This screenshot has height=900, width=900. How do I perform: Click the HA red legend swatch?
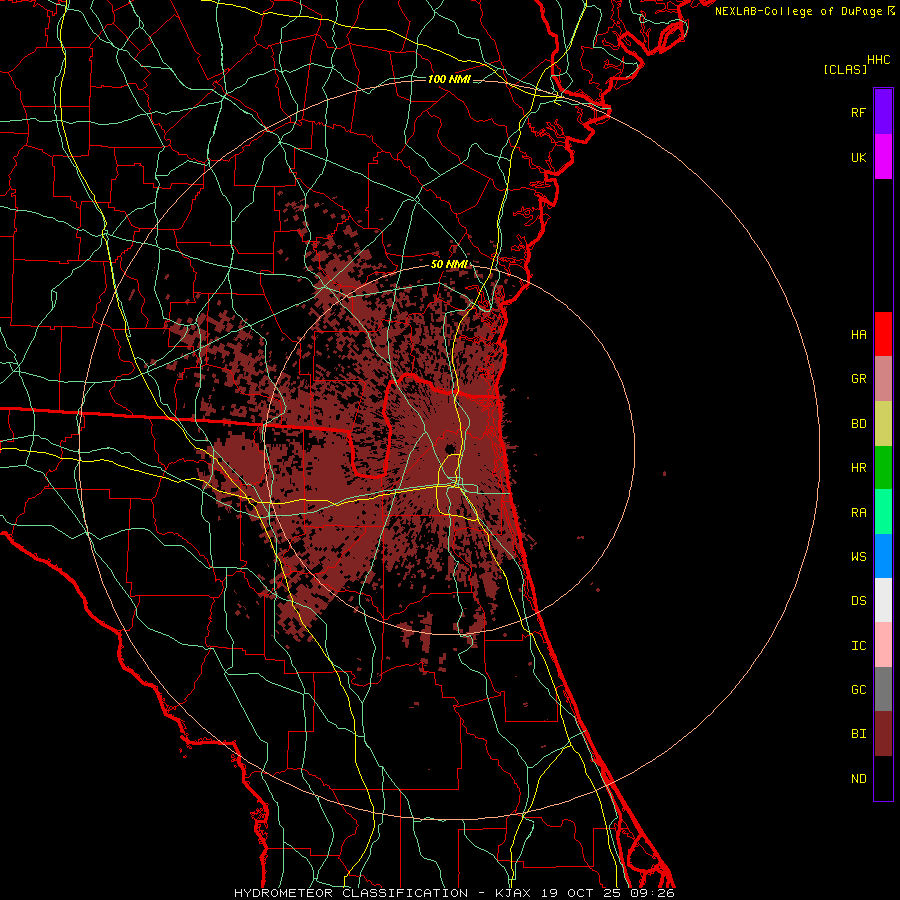pyautogui.click(x=883, y=334)
